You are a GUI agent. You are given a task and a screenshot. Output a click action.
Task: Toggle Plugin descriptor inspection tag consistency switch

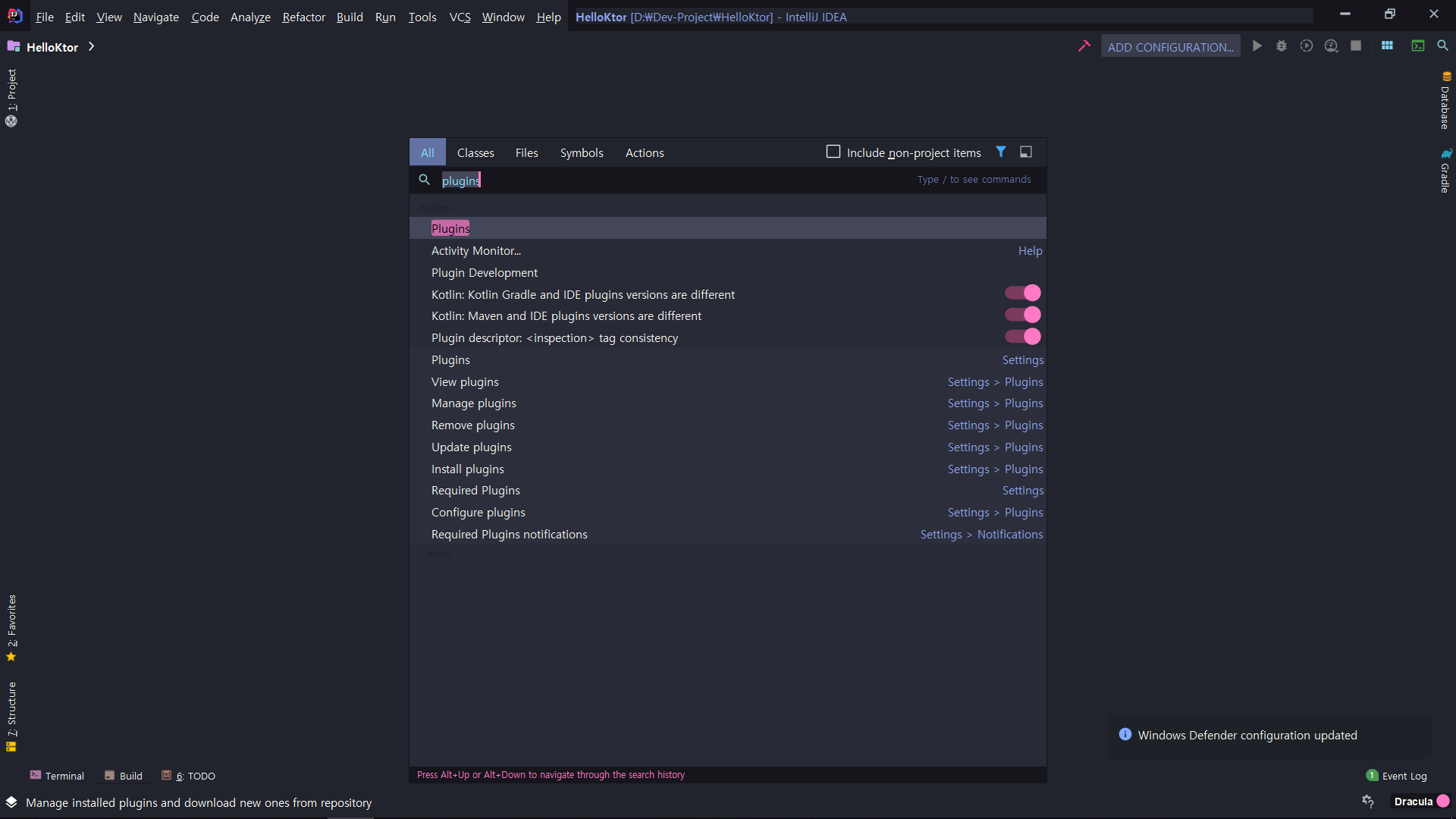pos(1023,337)
